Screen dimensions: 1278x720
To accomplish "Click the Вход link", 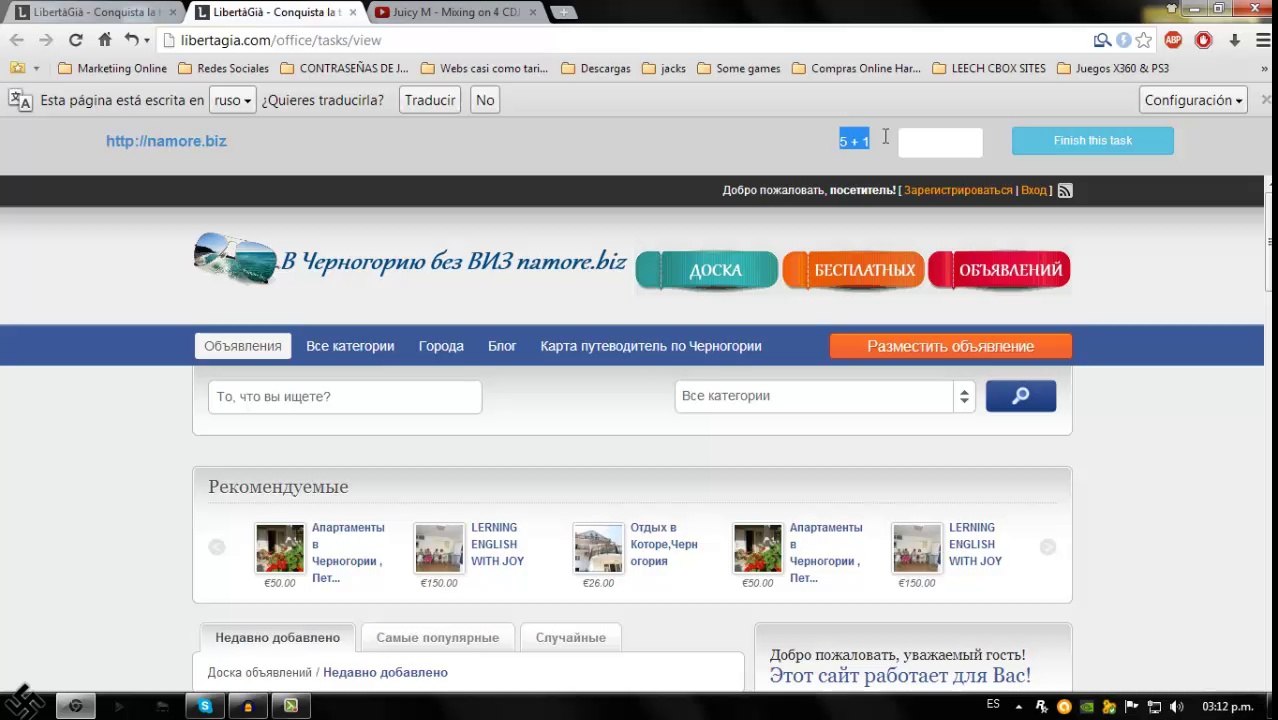I will tap(1034, 190).
